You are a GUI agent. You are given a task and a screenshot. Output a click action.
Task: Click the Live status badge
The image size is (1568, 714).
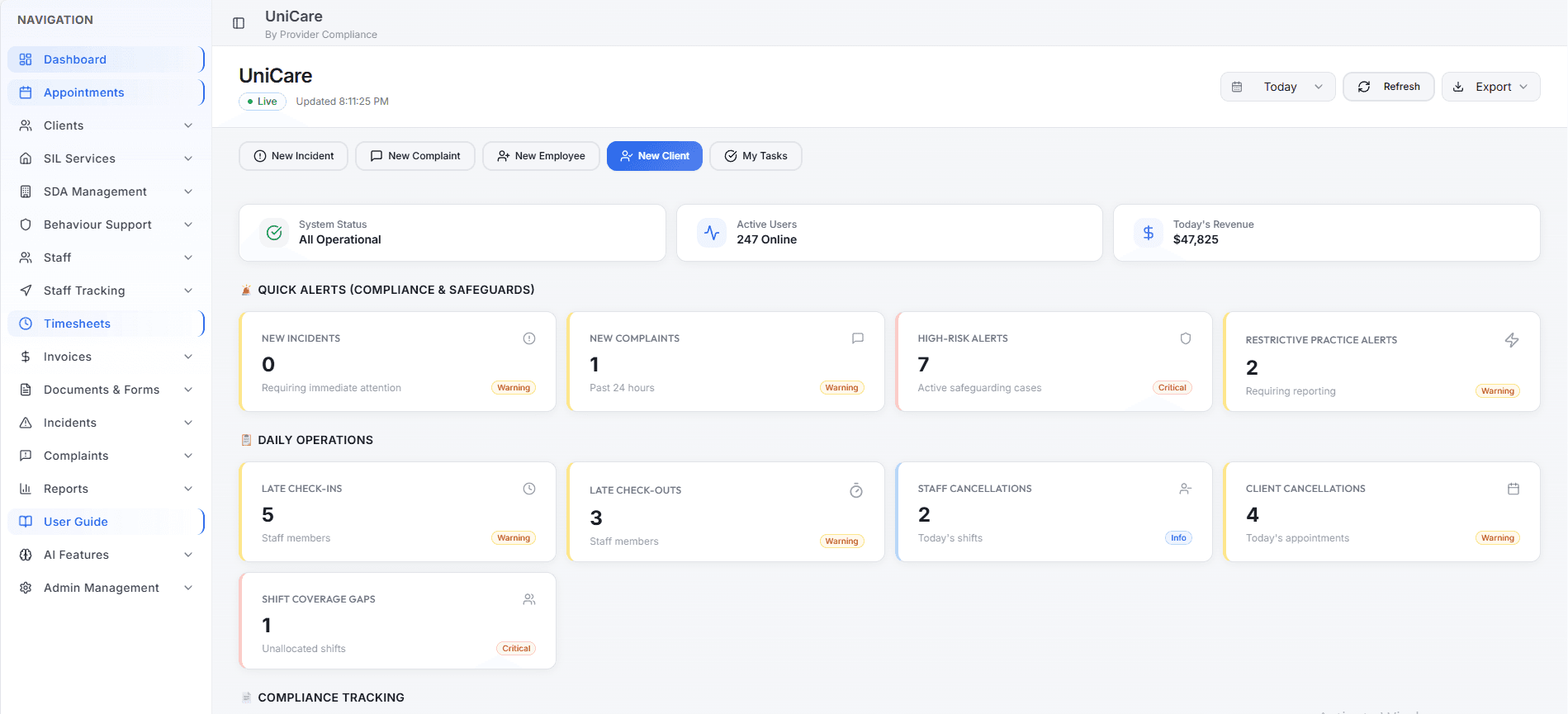tap(263, 102)
